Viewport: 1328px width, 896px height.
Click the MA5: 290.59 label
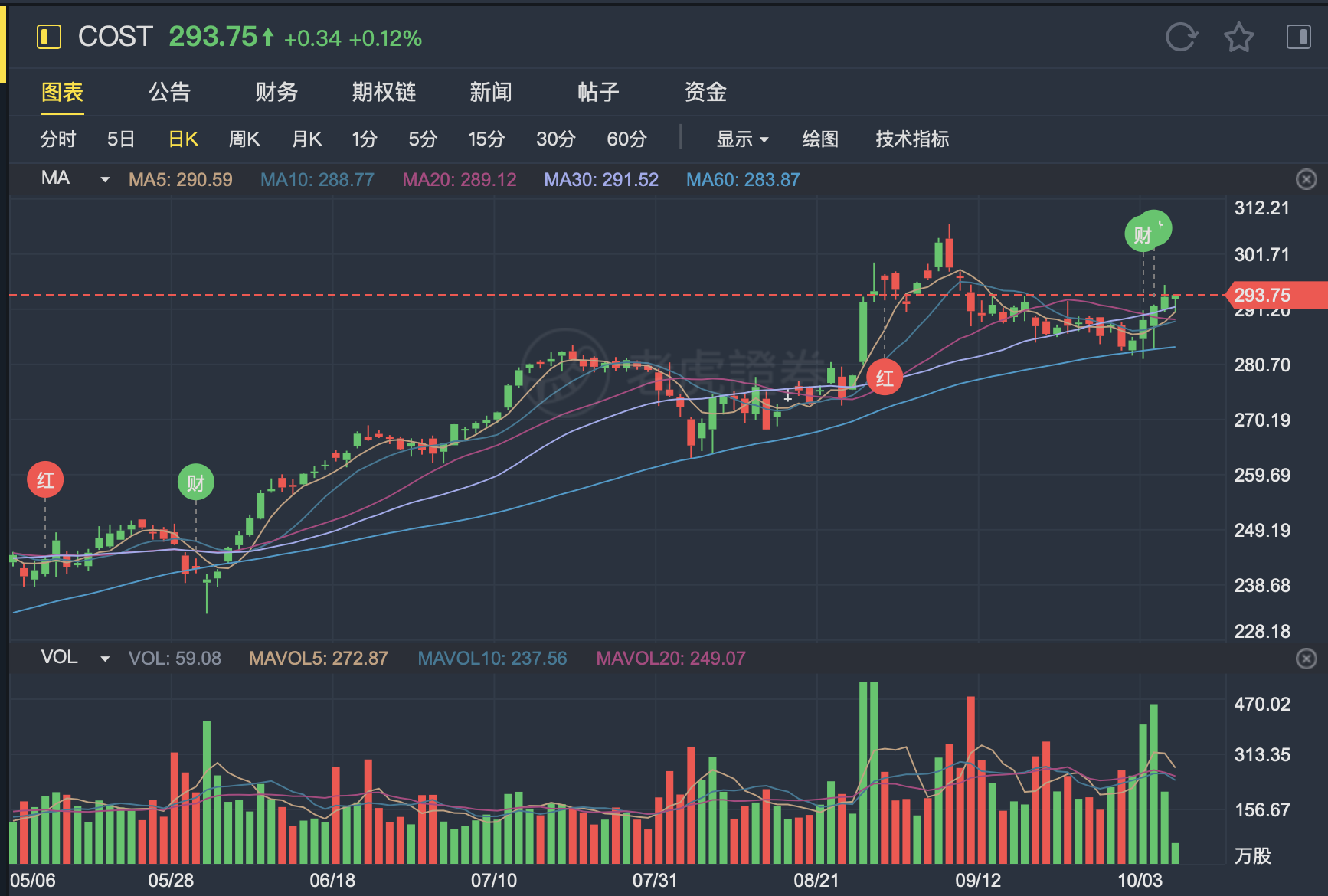(181, 179)
